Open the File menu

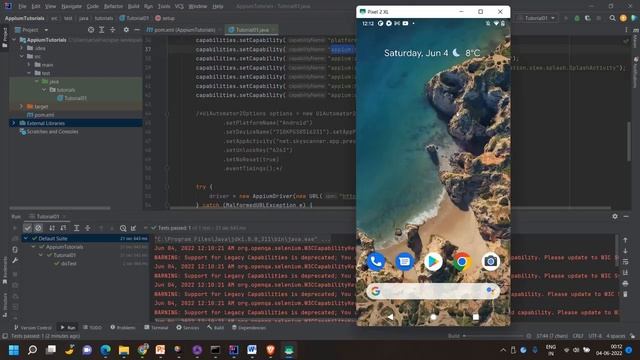tap(22, 7)
